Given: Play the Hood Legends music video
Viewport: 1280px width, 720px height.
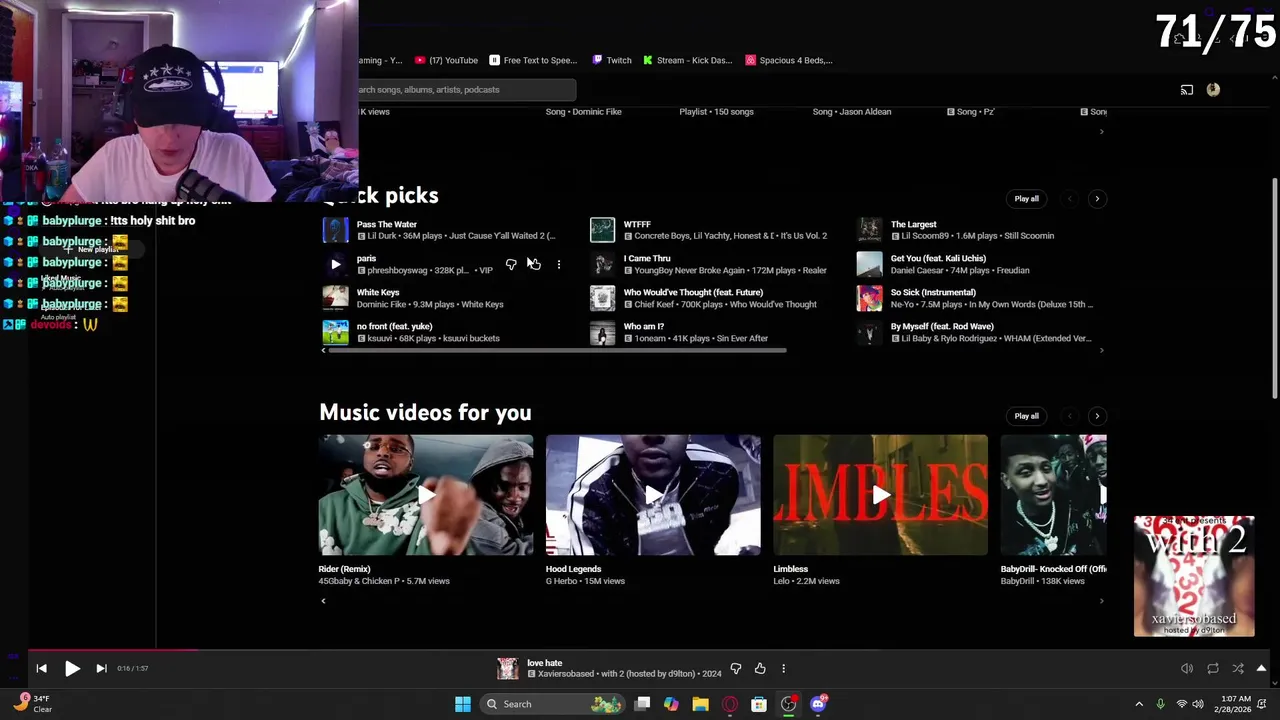Looking at the screenshot, I should [653, 495].
